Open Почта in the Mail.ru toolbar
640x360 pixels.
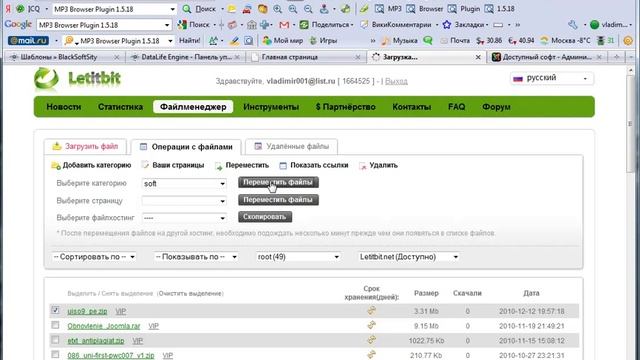[455, 41]
